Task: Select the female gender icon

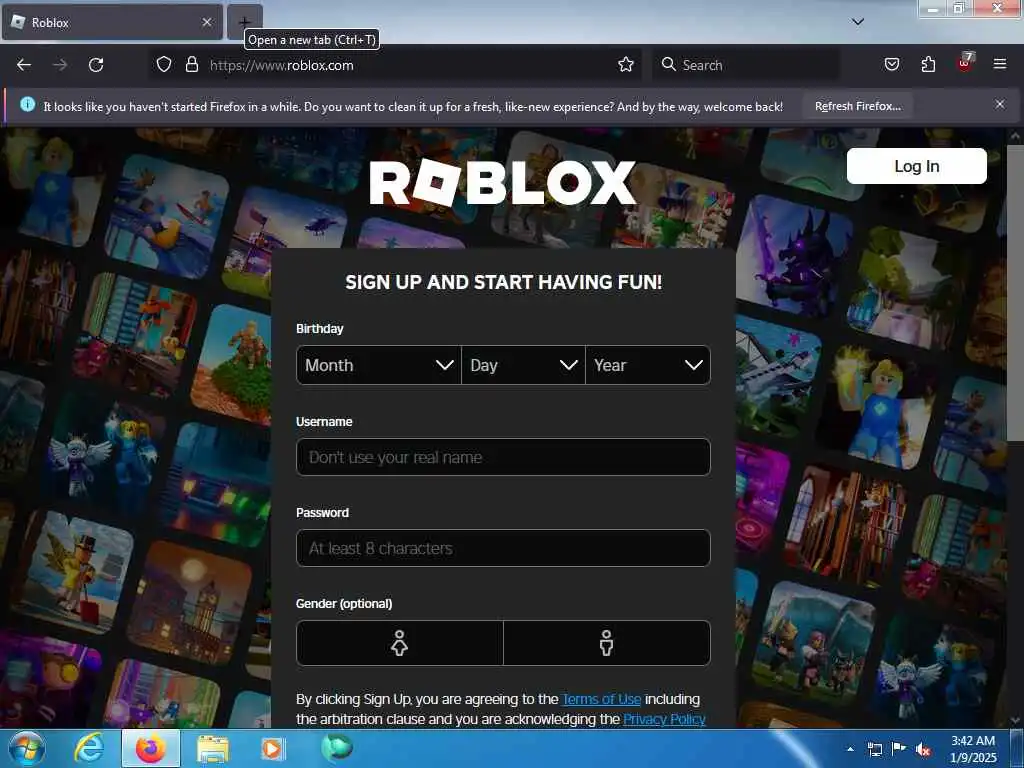Action: pyautogui.click(x=400, y=643)
